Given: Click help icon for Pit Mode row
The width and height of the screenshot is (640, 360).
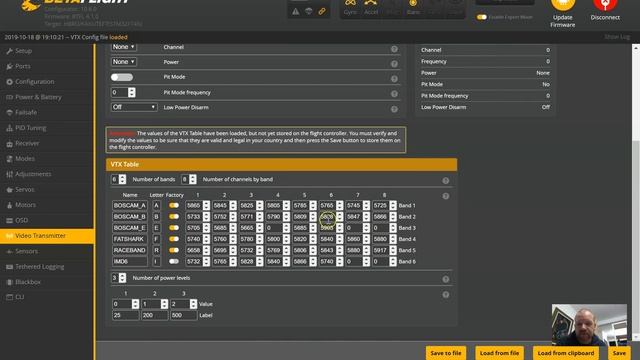Looking at the screenshot, I should (394, 79).
